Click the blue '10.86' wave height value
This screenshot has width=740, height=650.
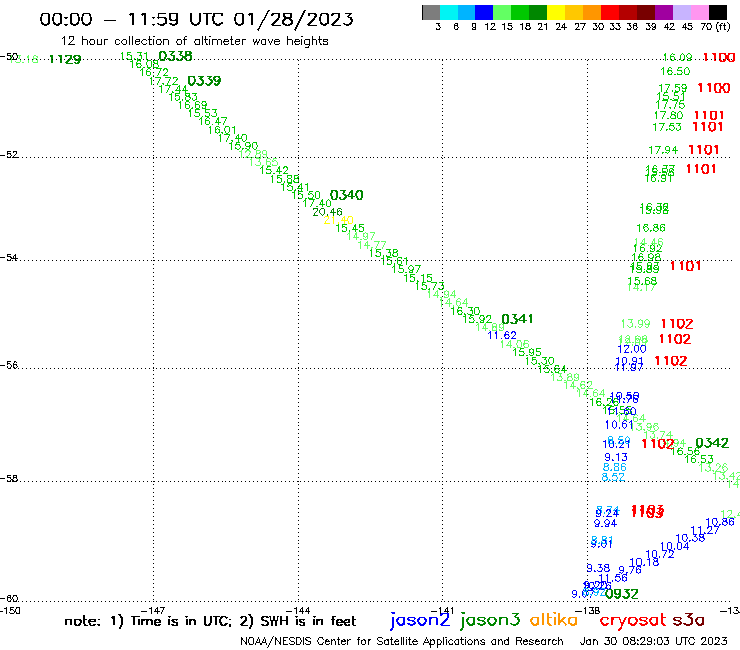tap(720, 522)
